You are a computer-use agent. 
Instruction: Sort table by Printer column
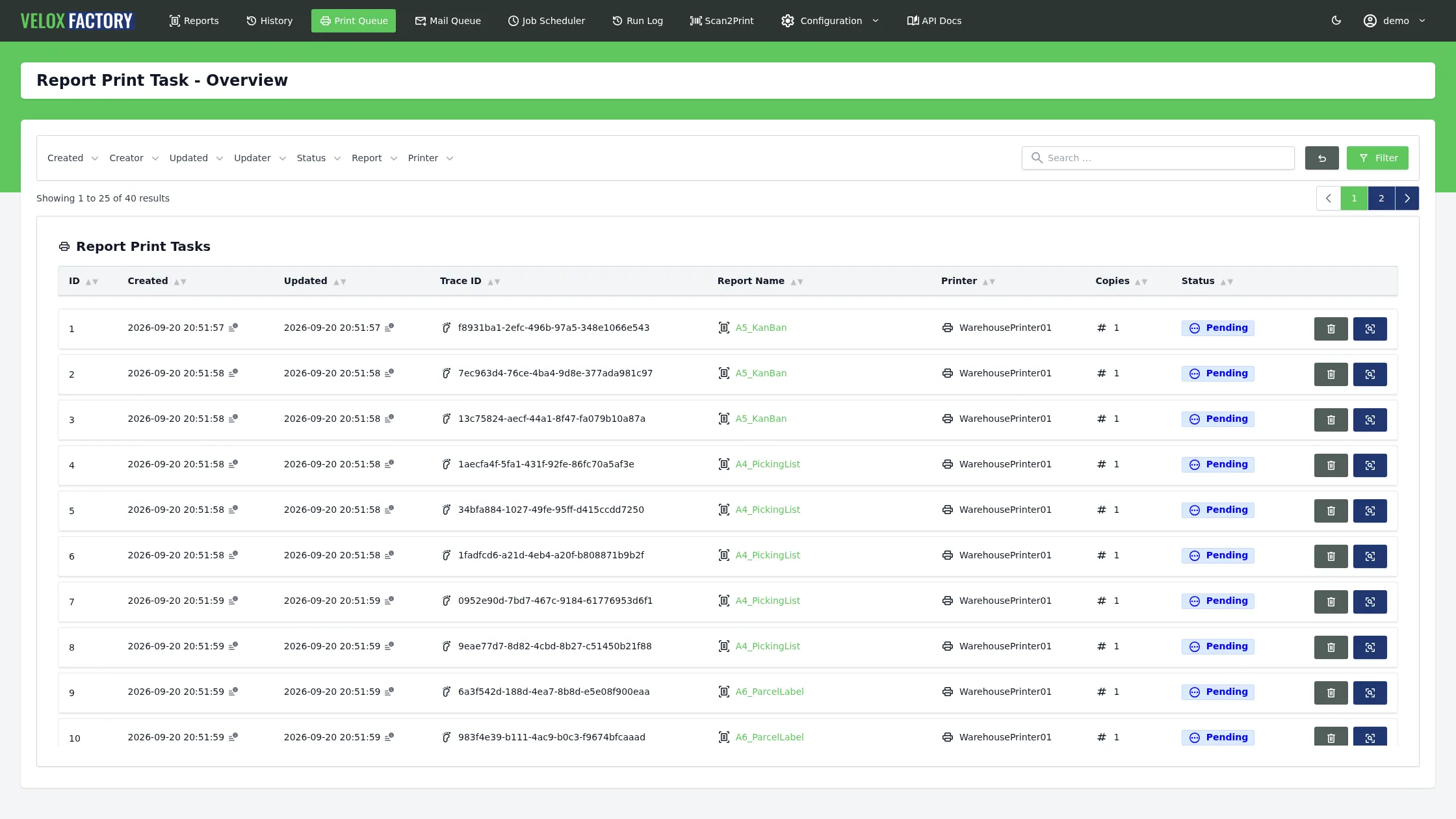989,281
